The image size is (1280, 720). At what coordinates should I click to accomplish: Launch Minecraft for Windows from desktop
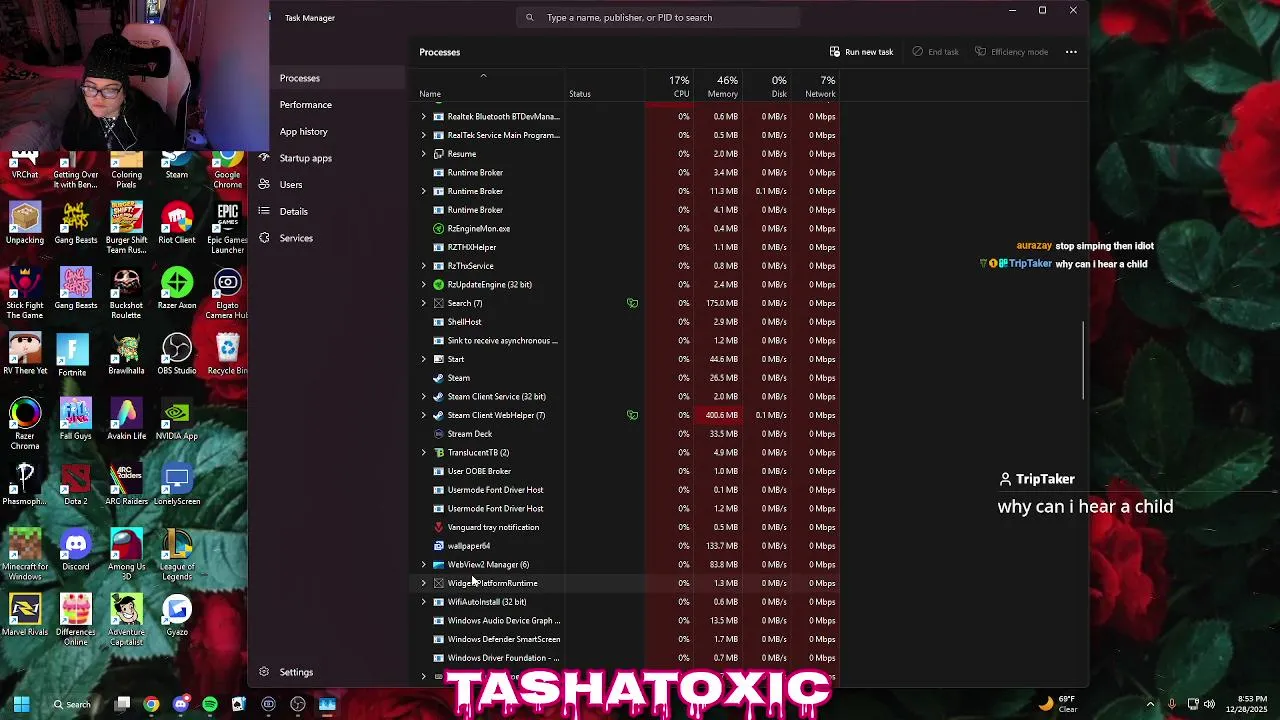25,555
